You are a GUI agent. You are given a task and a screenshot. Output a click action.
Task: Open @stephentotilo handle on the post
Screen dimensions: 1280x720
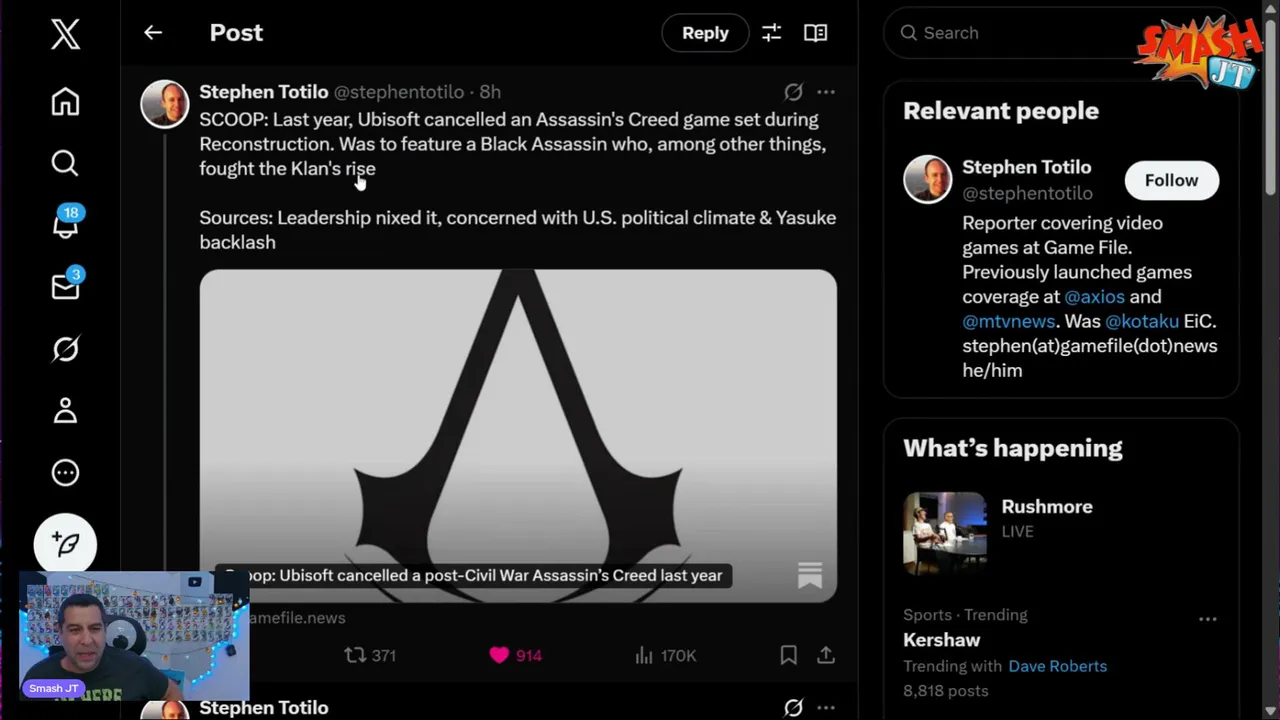(398, 92)
